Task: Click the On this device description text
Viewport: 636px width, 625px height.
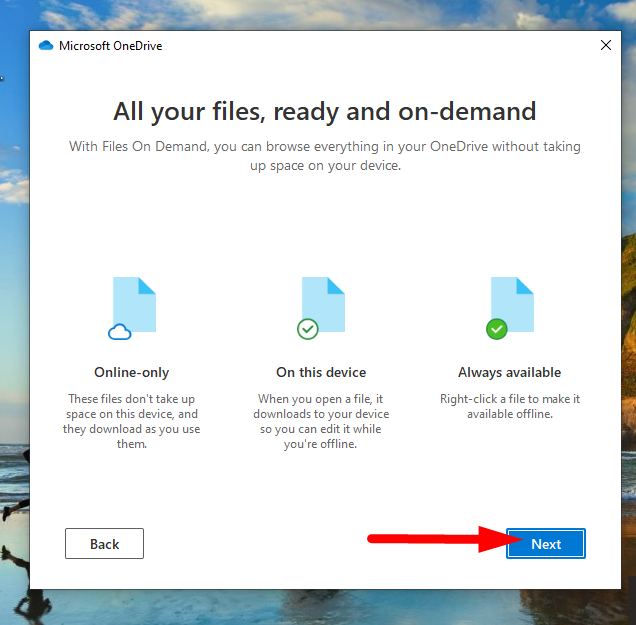Action: [321, 421]
